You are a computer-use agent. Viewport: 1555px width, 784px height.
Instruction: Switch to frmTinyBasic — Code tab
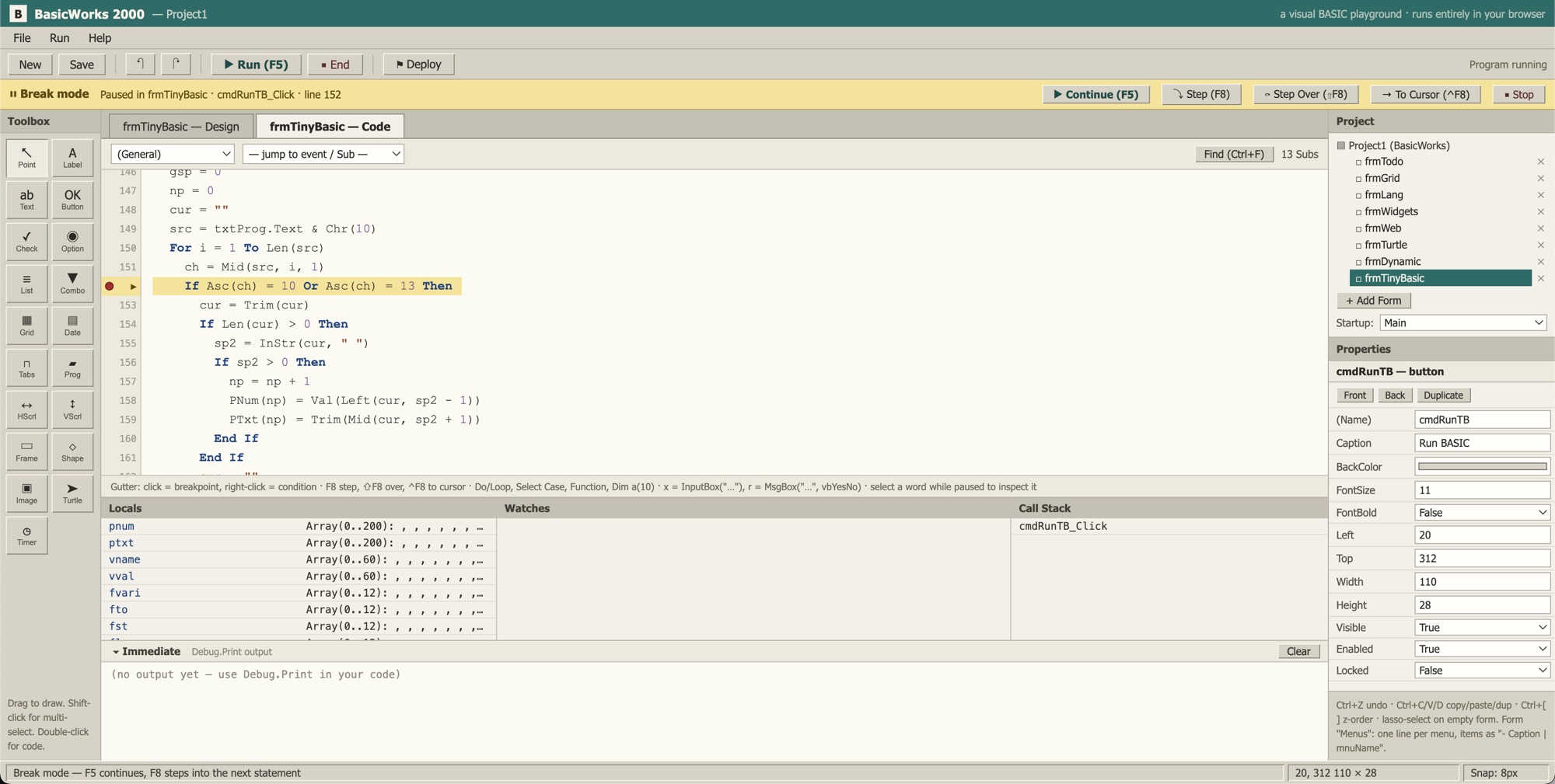pos(330,127)
